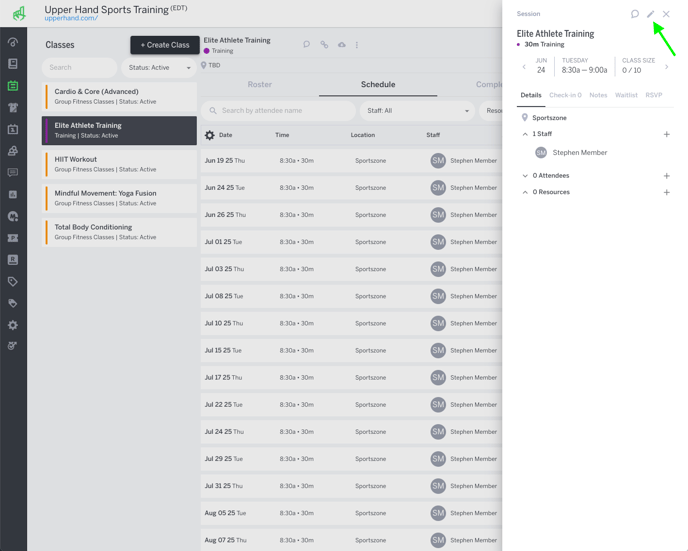Open schedule table column settings gear
This screenshot has width=688, height=551.
[210, 135]
